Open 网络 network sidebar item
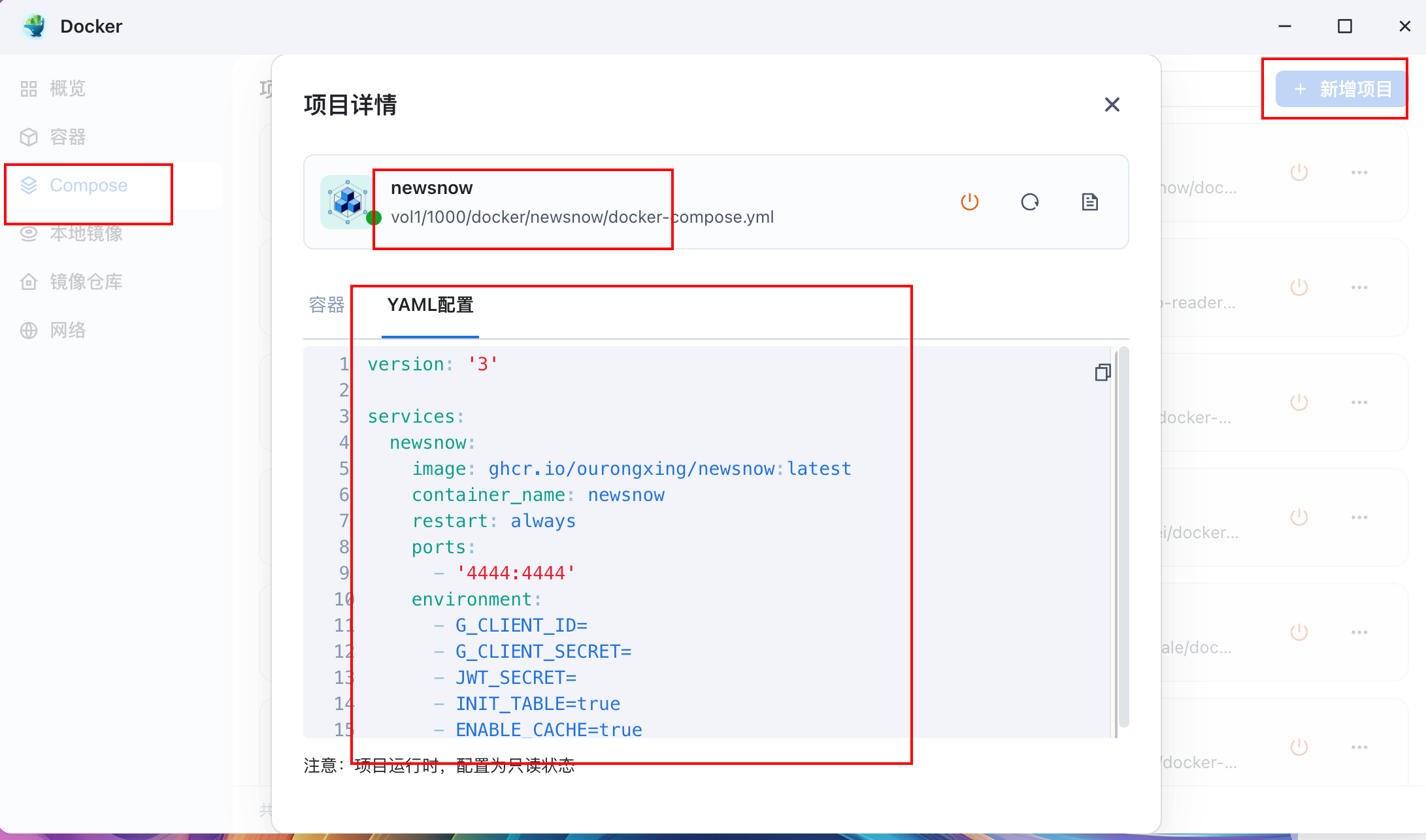Screen dimensions: 1426x840 pos(54,331)
